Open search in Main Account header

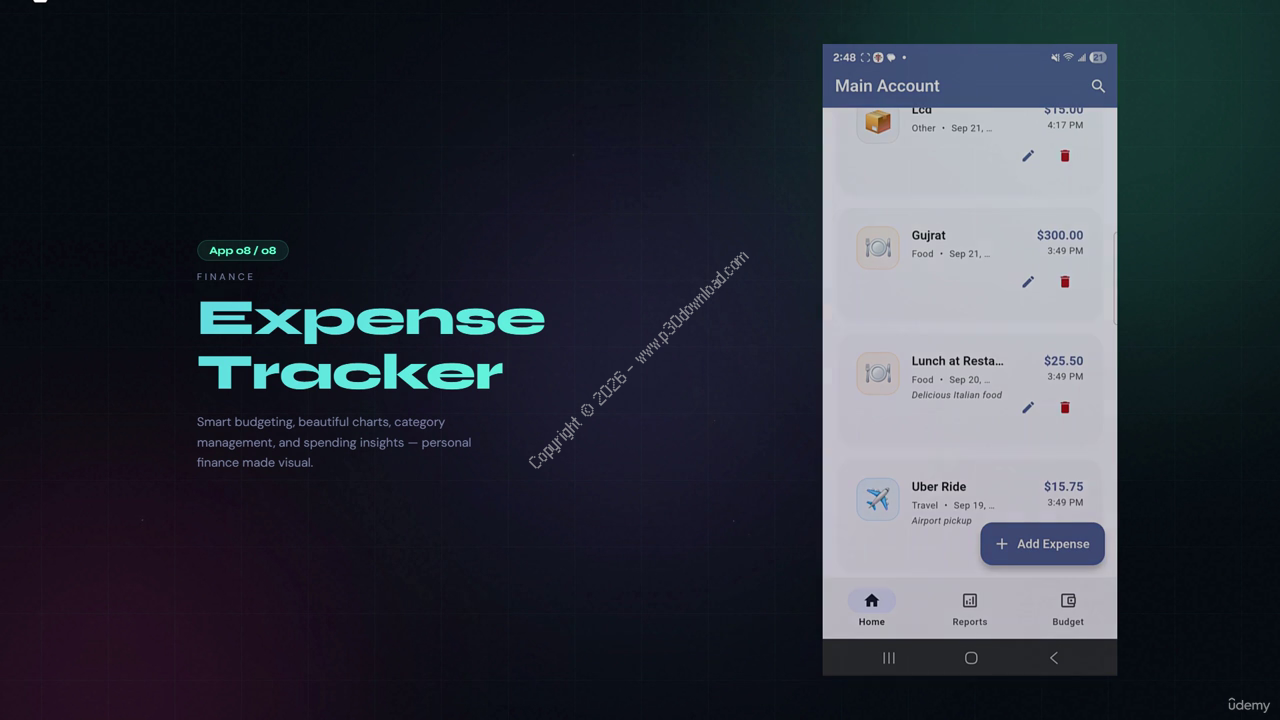pos(1098,86)
